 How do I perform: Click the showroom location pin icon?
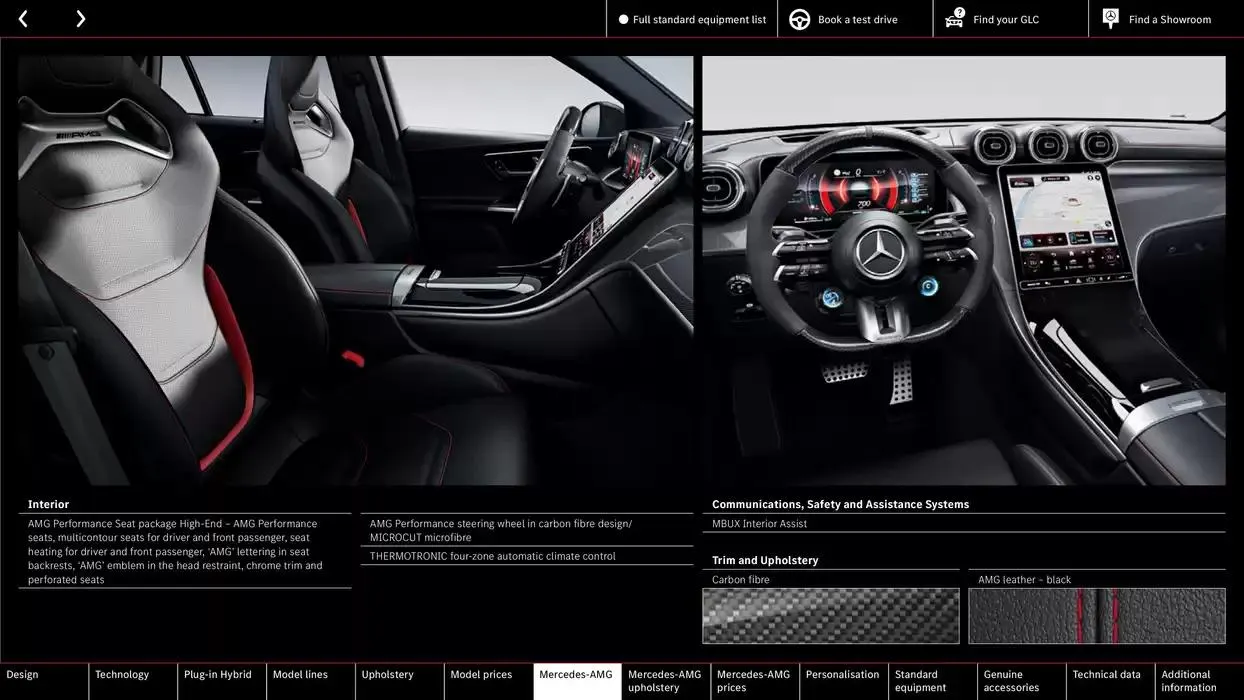pos(1110,19)
